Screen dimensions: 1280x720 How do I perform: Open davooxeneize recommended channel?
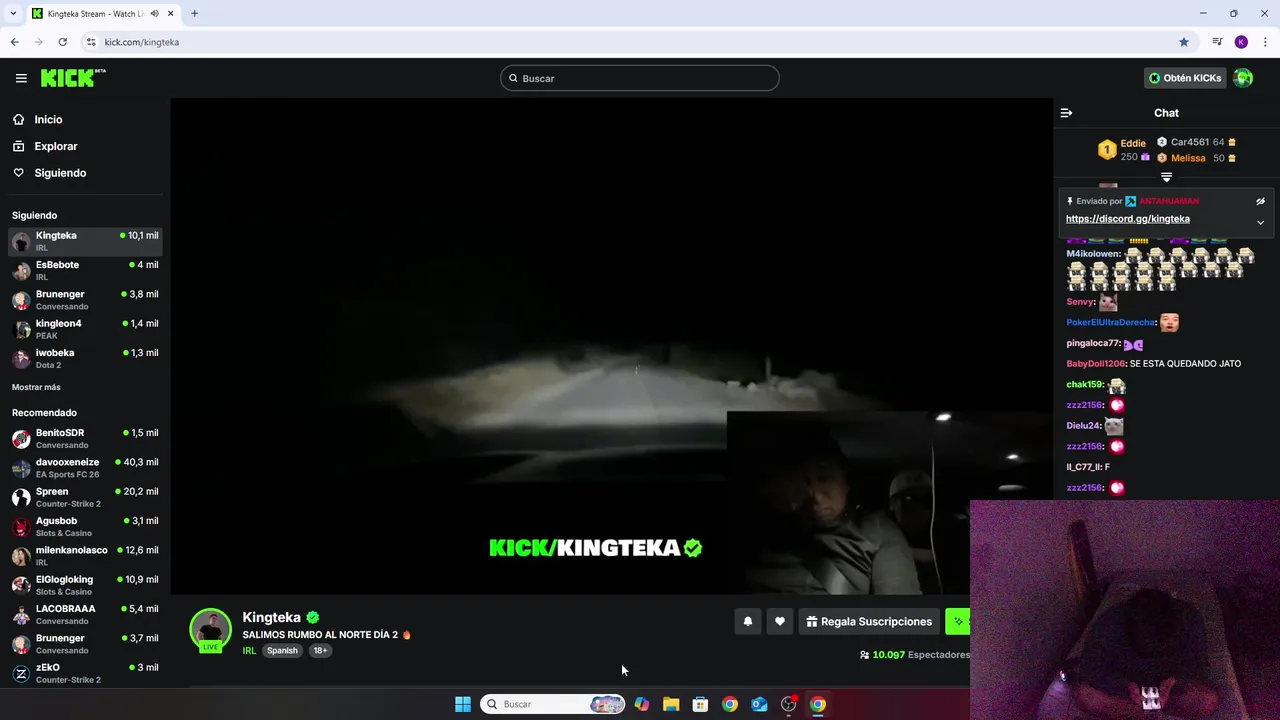85,467
